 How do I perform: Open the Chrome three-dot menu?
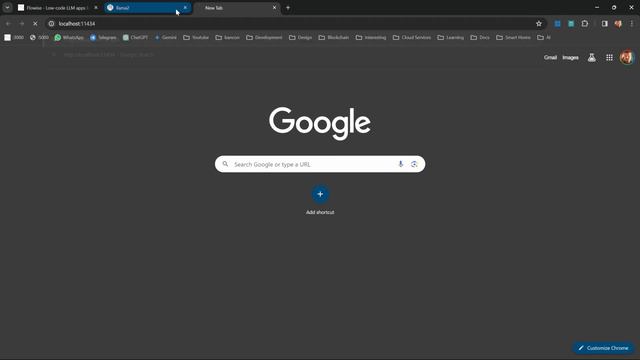point(631,24)
